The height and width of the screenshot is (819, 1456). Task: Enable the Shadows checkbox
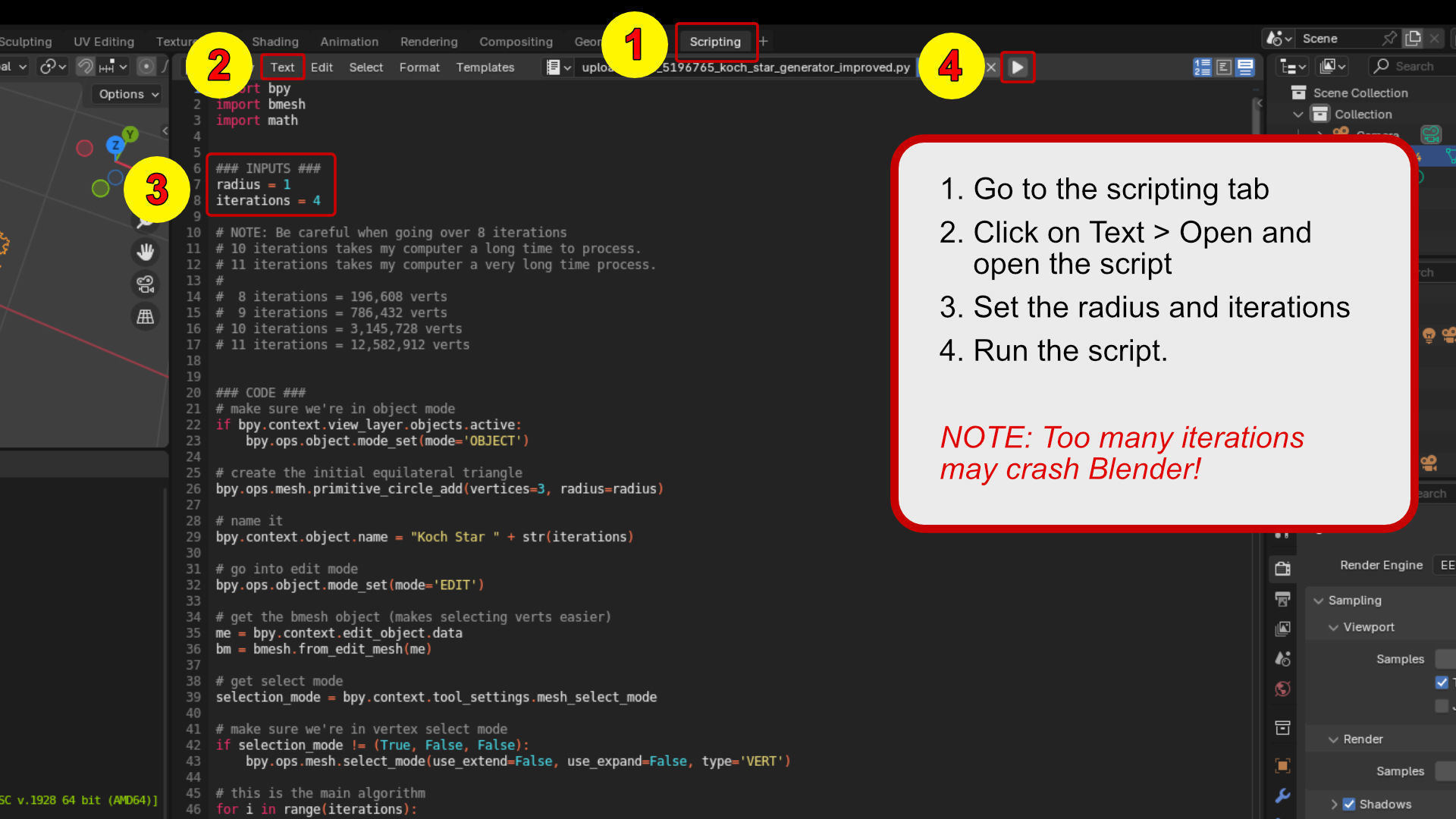[1349, 804]
